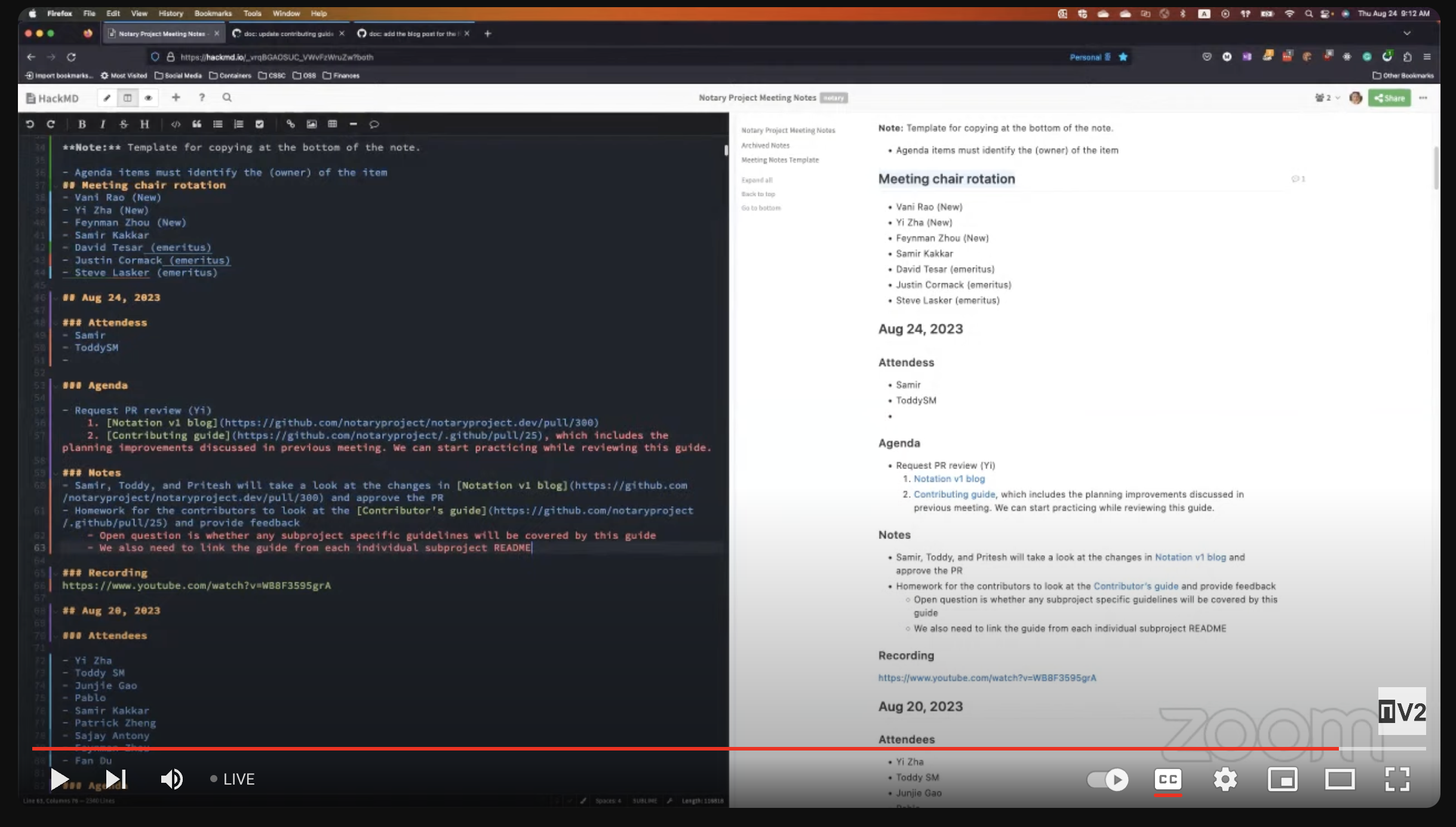Switch to theater mode

click(1340, 779)
